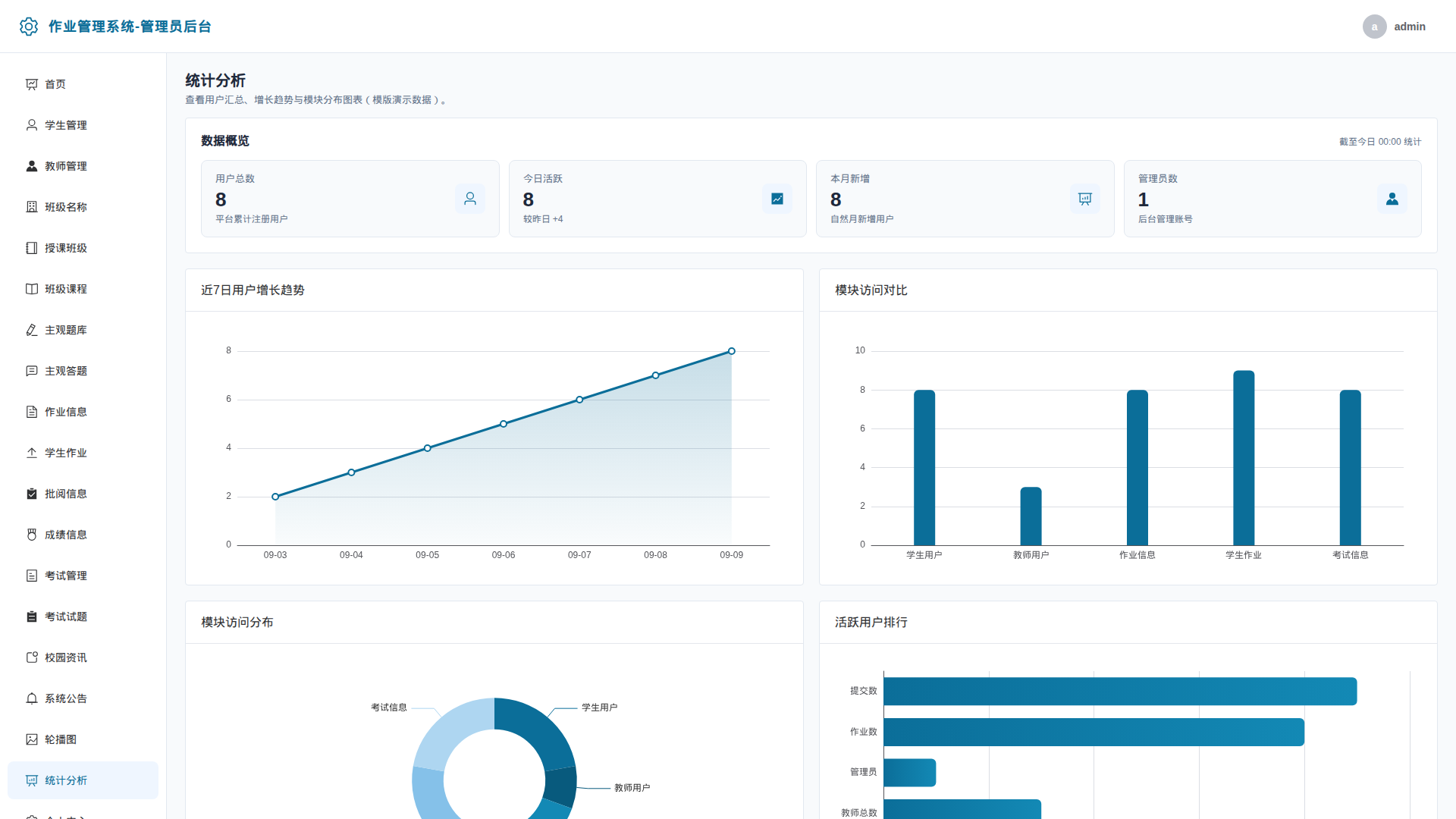Open 作业信息 menu entry
Viewport: 1456px width, 819px height.
pos(83,412)
